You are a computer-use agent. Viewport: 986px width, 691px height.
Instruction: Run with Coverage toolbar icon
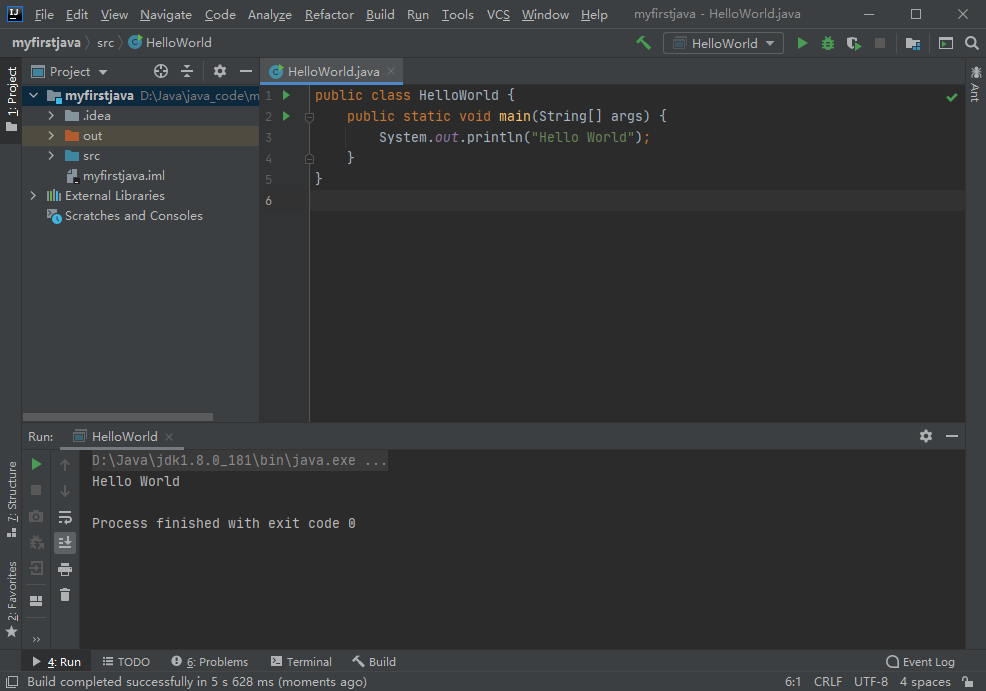(853, 43)
